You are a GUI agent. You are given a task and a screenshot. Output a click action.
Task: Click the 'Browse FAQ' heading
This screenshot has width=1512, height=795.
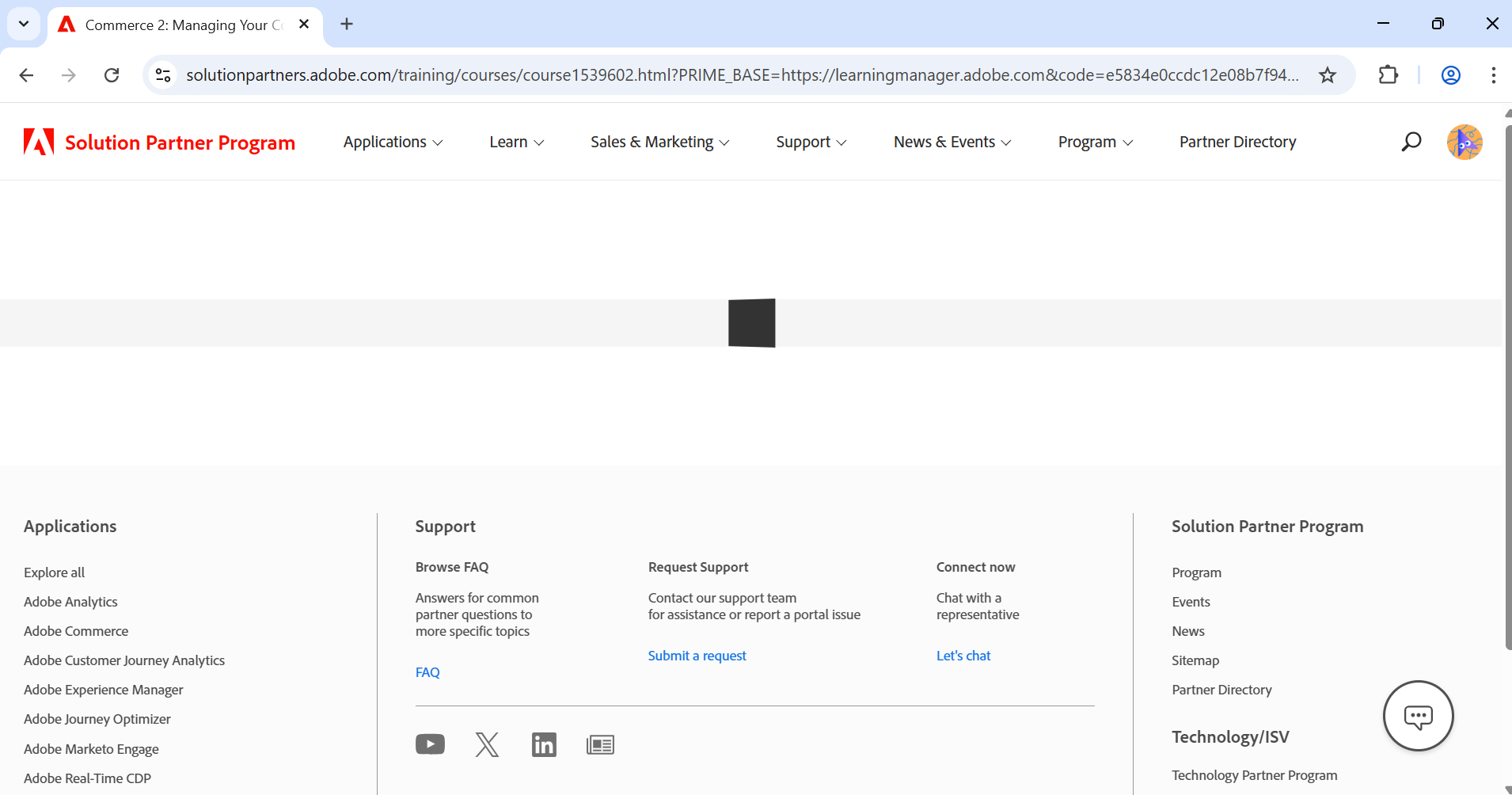coord(452,567)
